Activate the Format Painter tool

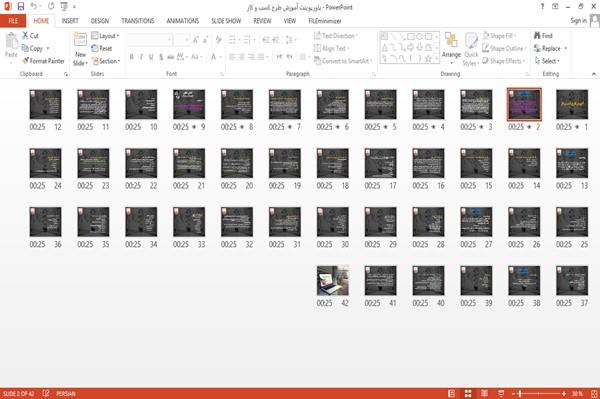(x=43, y=61)
